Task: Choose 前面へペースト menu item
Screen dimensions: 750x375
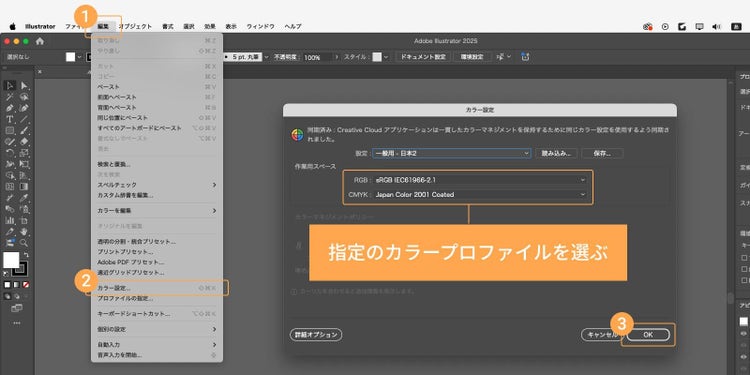Action: pos(156,97)
